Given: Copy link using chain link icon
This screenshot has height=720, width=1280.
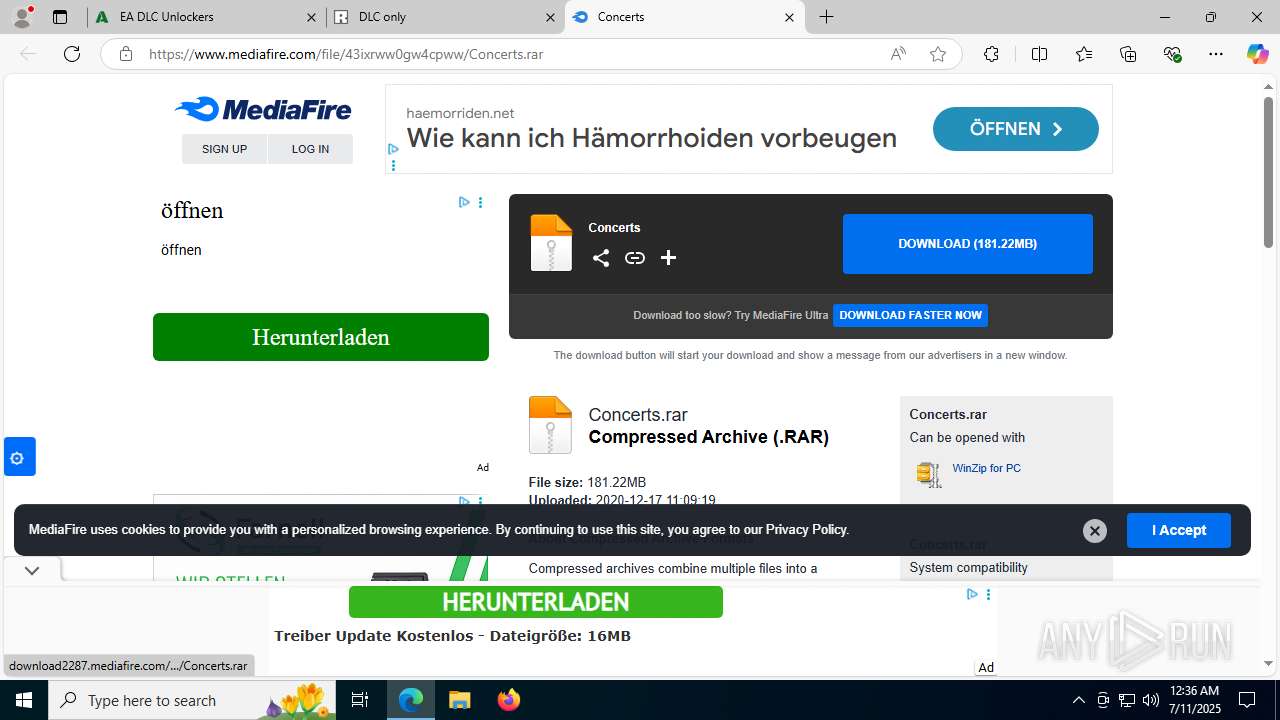Looking at the screenshot, I should tap(635, 258).
